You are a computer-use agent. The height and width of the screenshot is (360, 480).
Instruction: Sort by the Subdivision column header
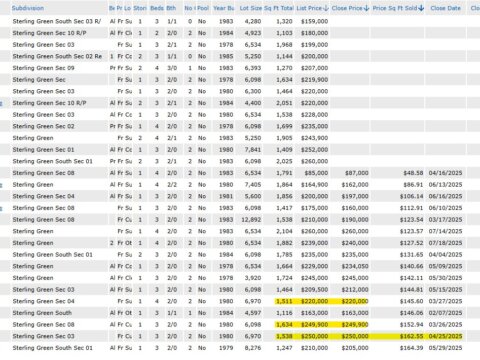click(28, 8)
